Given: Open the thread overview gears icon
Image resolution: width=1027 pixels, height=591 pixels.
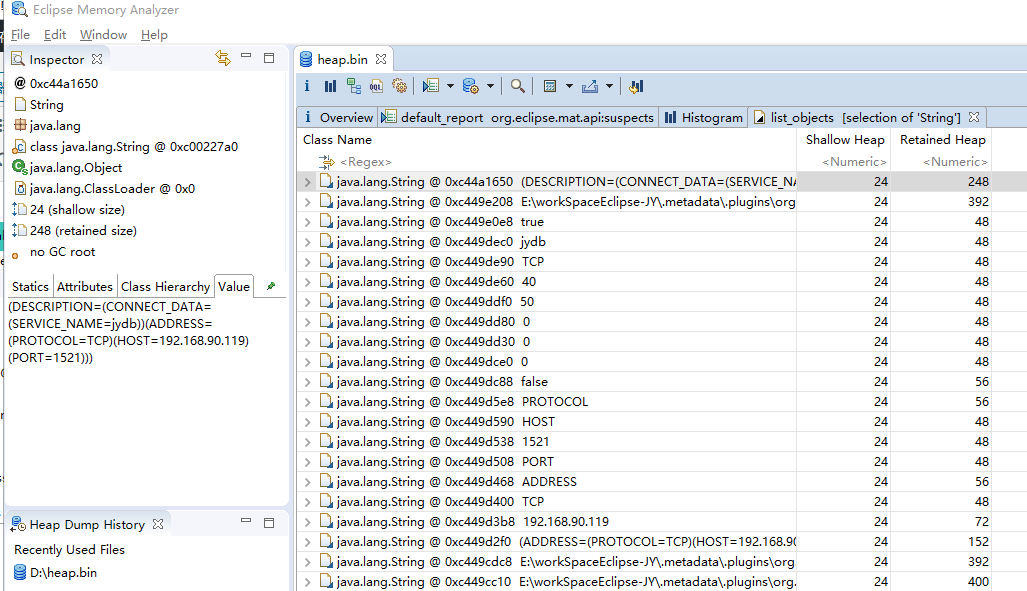Looking at the screenshot, I should pyautogui.click(x=399, y=86).
